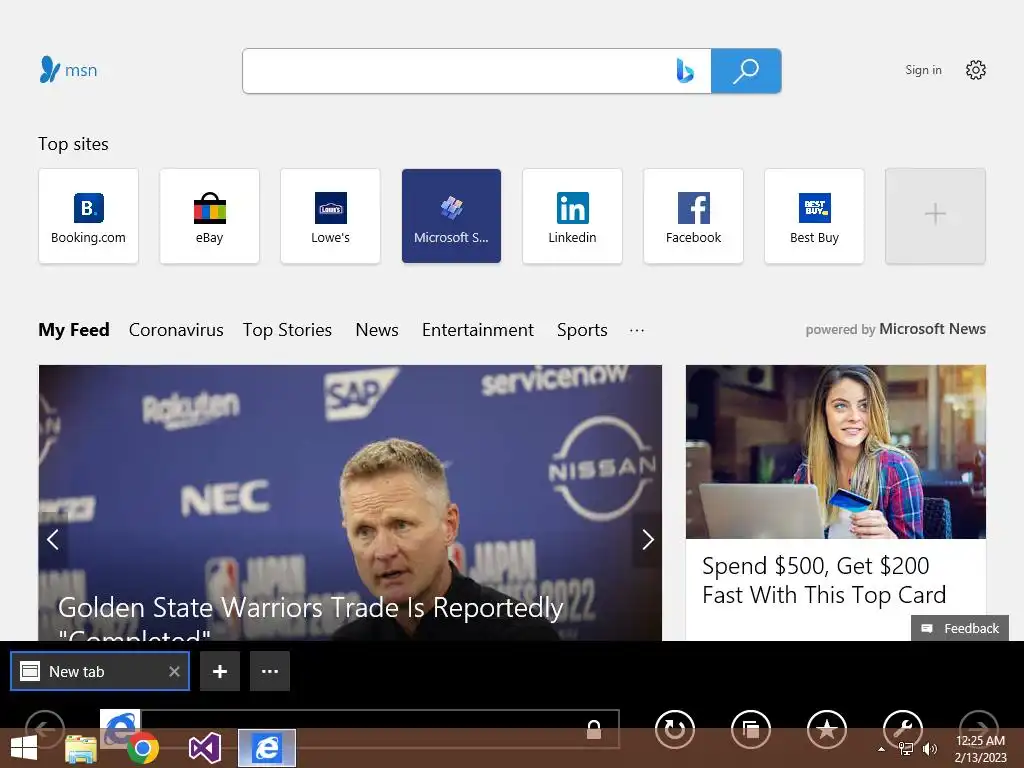Open Spend $500, Get $200 card ad
The image size is (1024, 768).
click(824, 580)
